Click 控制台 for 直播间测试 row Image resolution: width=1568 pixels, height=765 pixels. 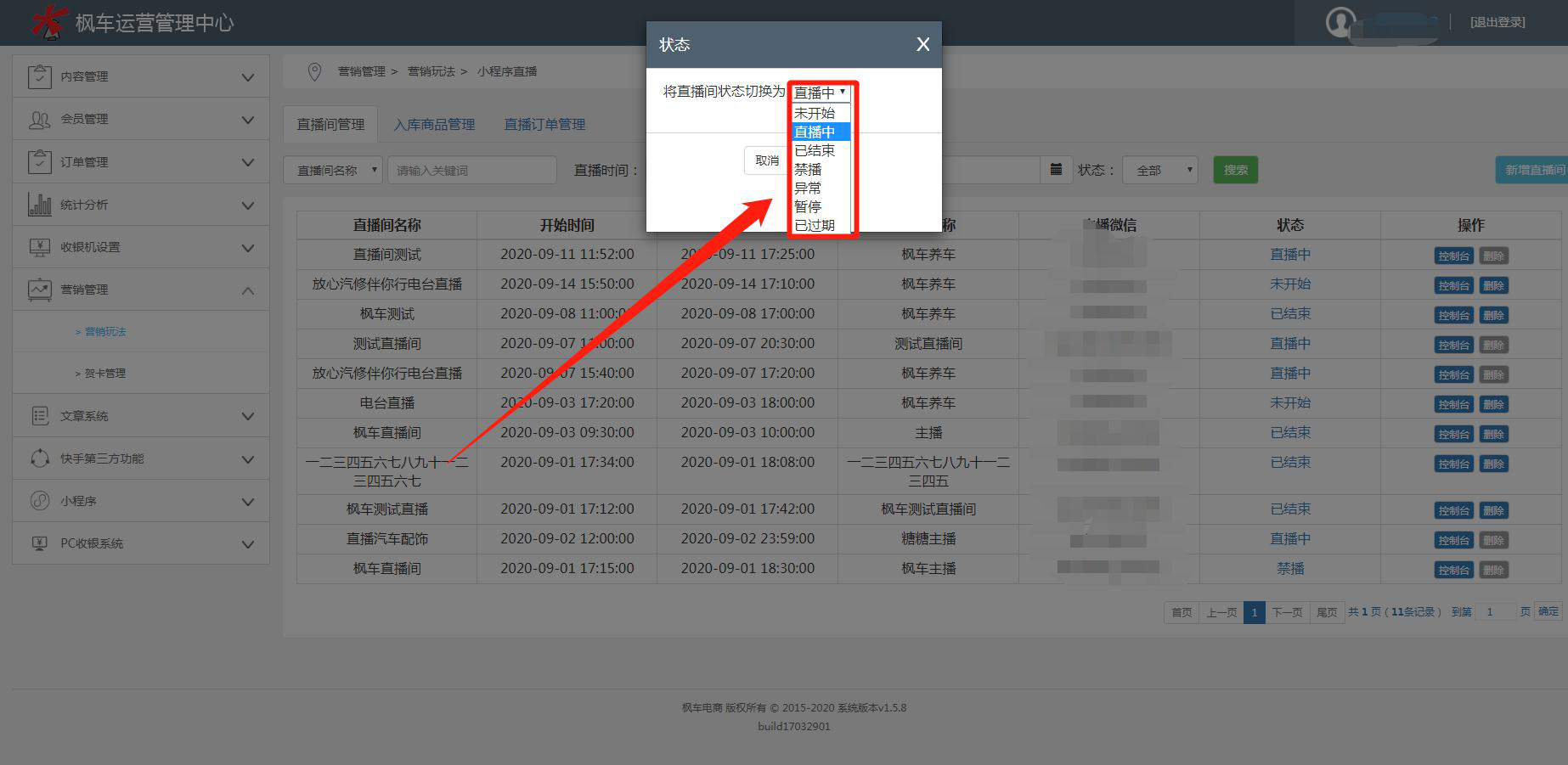1453,256
